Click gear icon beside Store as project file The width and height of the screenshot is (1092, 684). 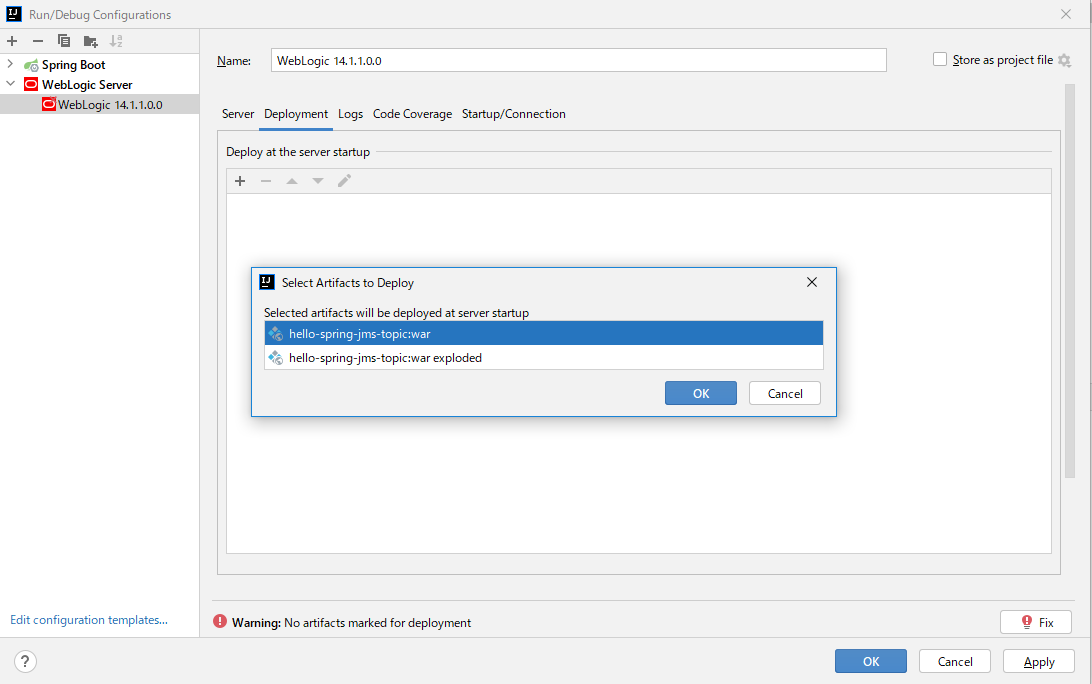tap(1064, 61)
